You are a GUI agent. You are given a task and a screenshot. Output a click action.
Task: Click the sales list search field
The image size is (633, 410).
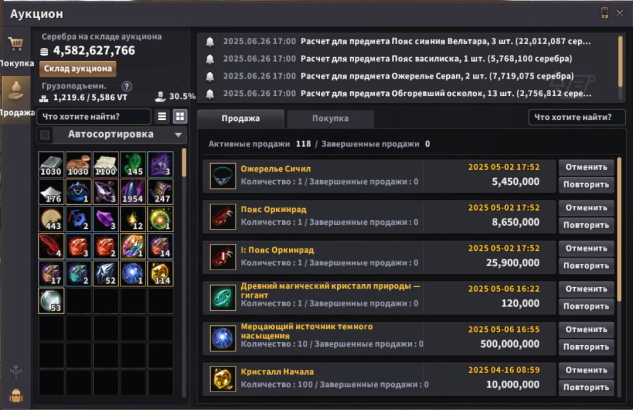pos(576,117)
